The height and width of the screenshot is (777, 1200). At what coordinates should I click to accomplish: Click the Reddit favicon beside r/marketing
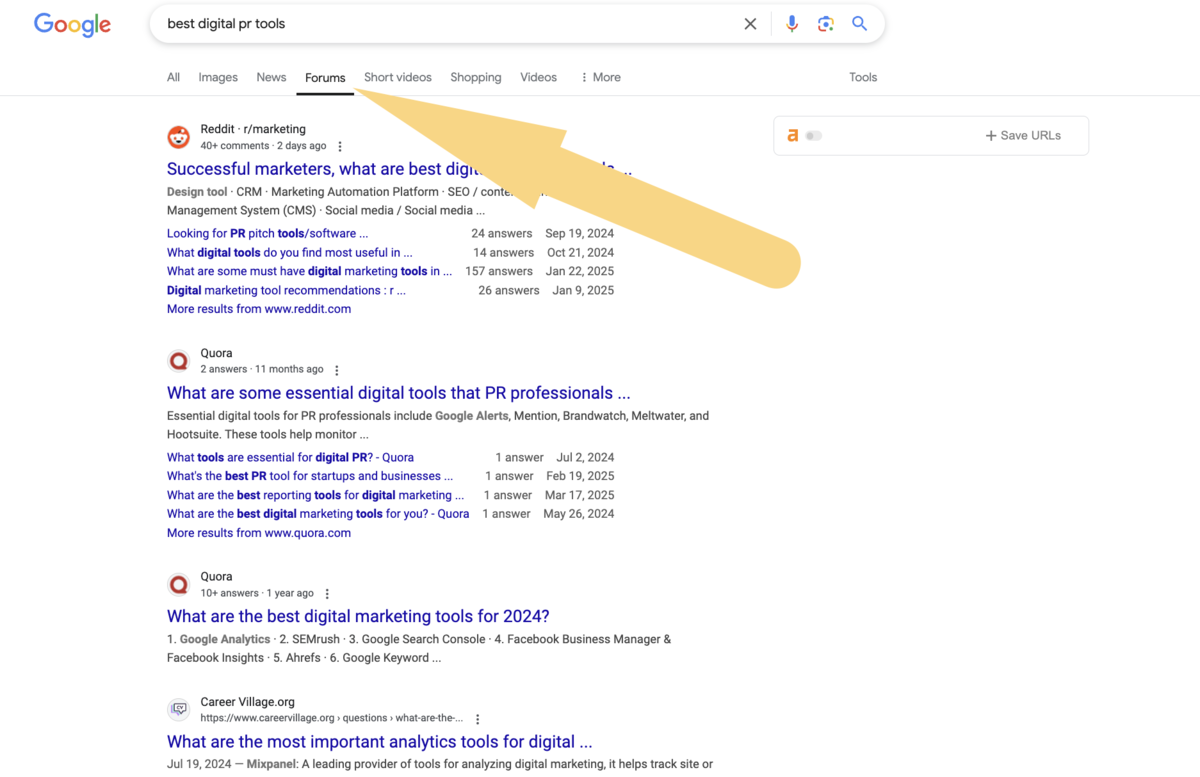pyautogui.click(x=178, y=136)
